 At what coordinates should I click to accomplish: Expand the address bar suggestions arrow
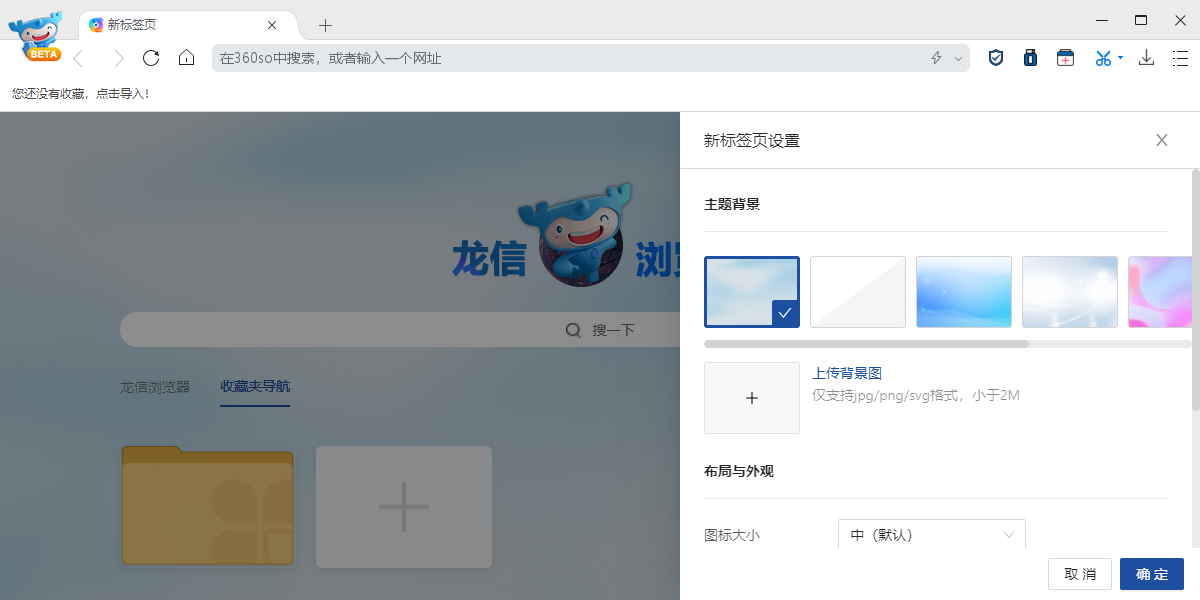957,58
